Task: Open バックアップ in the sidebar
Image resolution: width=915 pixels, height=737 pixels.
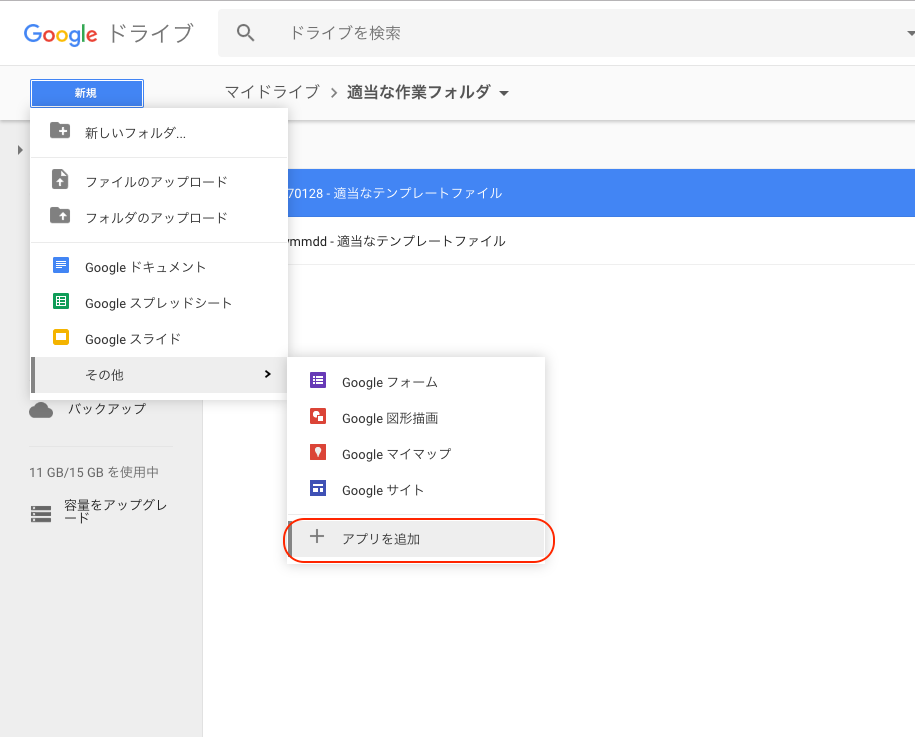Action: click(x=107, y=409)
